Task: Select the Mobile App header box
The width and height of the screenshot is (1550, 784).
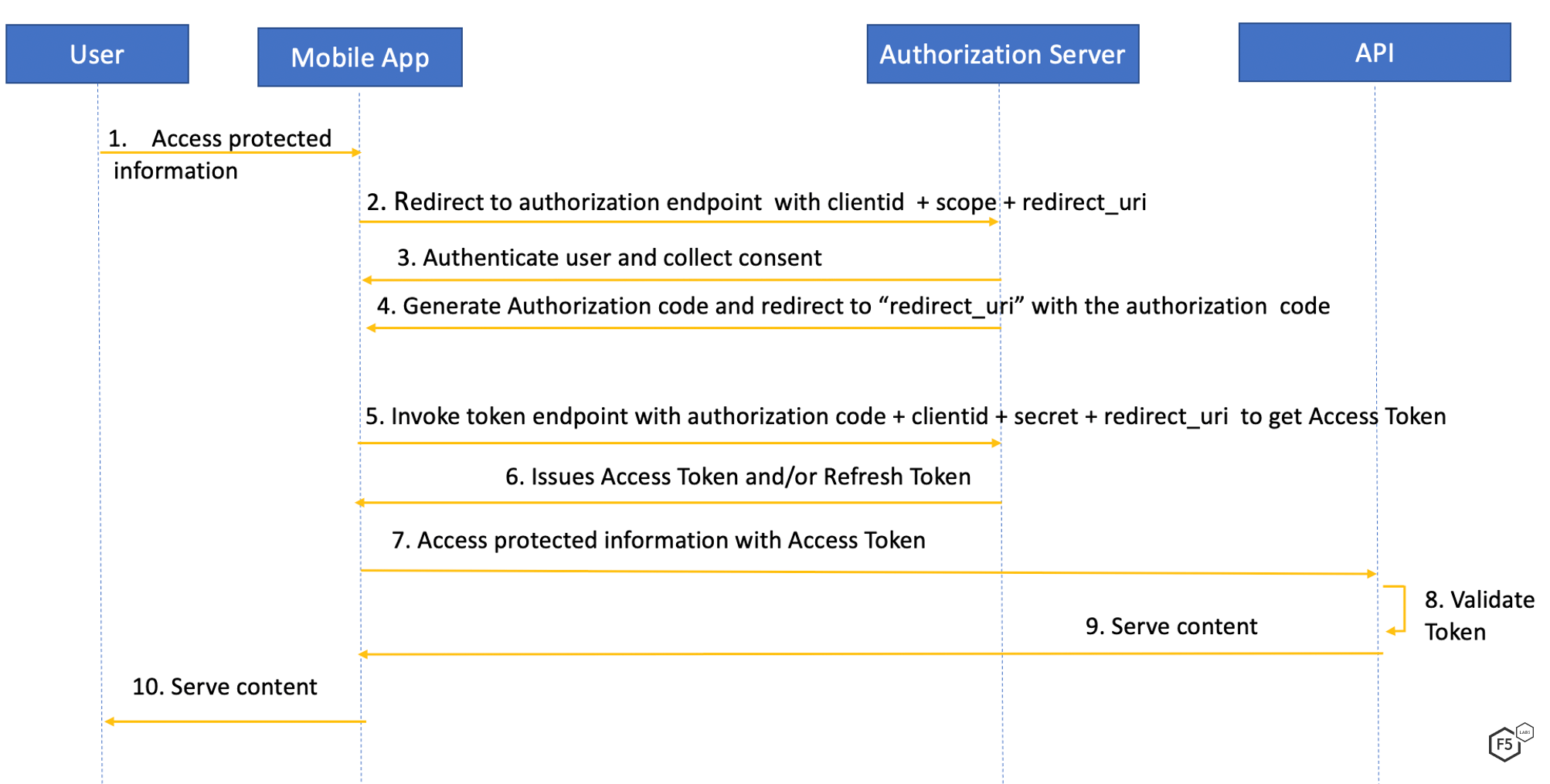Action: pos(360,58)
